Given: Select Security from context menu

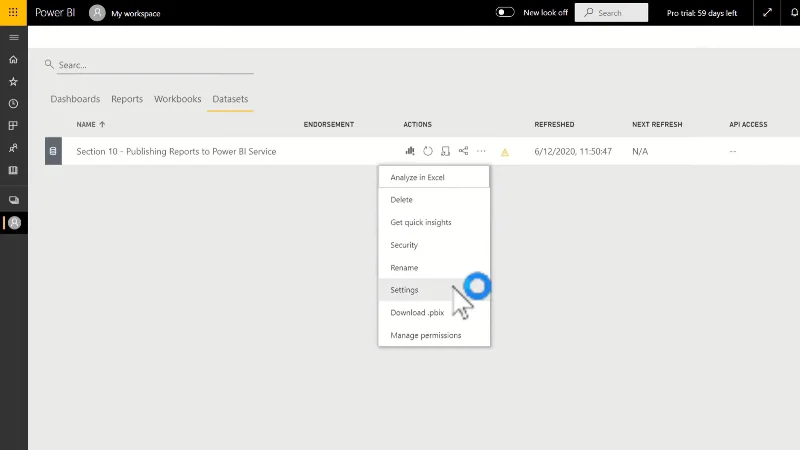Looking at the screenshot, I should pyautogui.click(x=434, y=245).
